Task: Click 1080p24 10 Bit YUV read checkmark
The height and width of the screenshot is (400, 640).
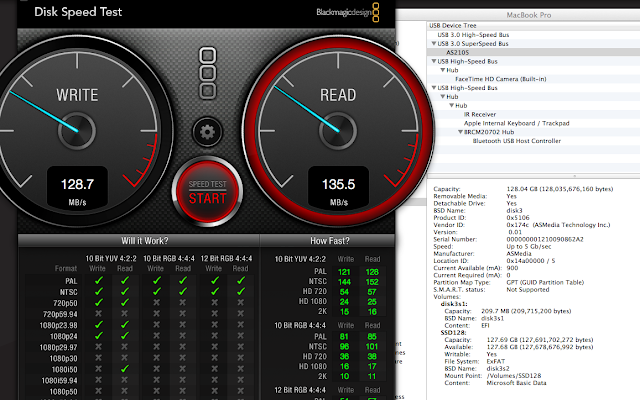Action: pyautogui.click(x=124, y=336)
